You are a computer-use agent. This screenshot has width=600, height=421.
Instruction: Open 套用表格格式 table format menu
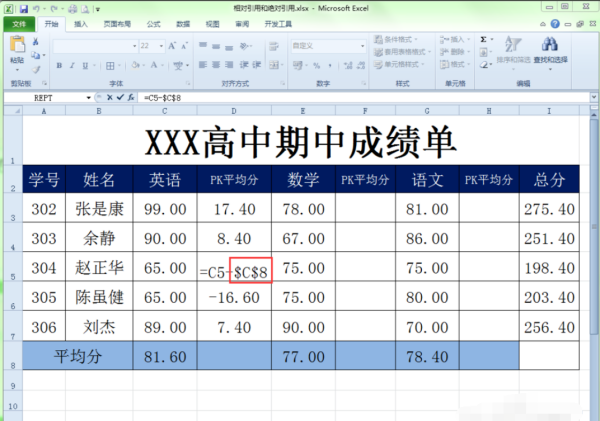pyautogui.click(x=403, y=52)
